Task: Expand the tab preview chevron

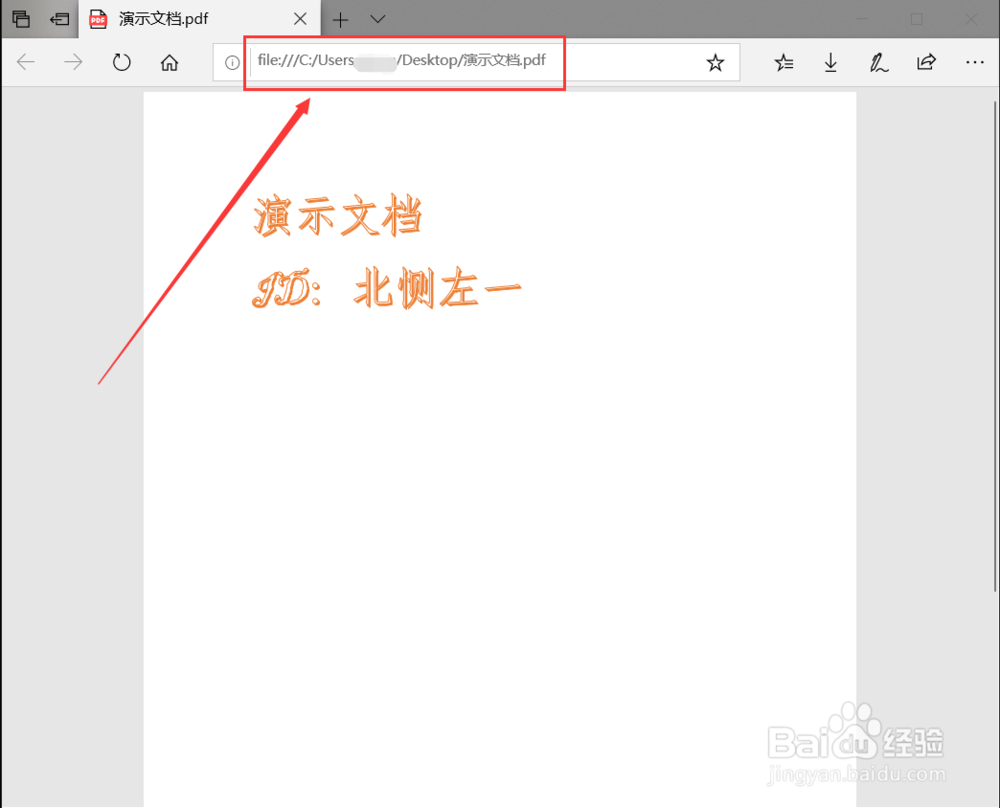Action: pyautogui.click(x=378, y=19)
